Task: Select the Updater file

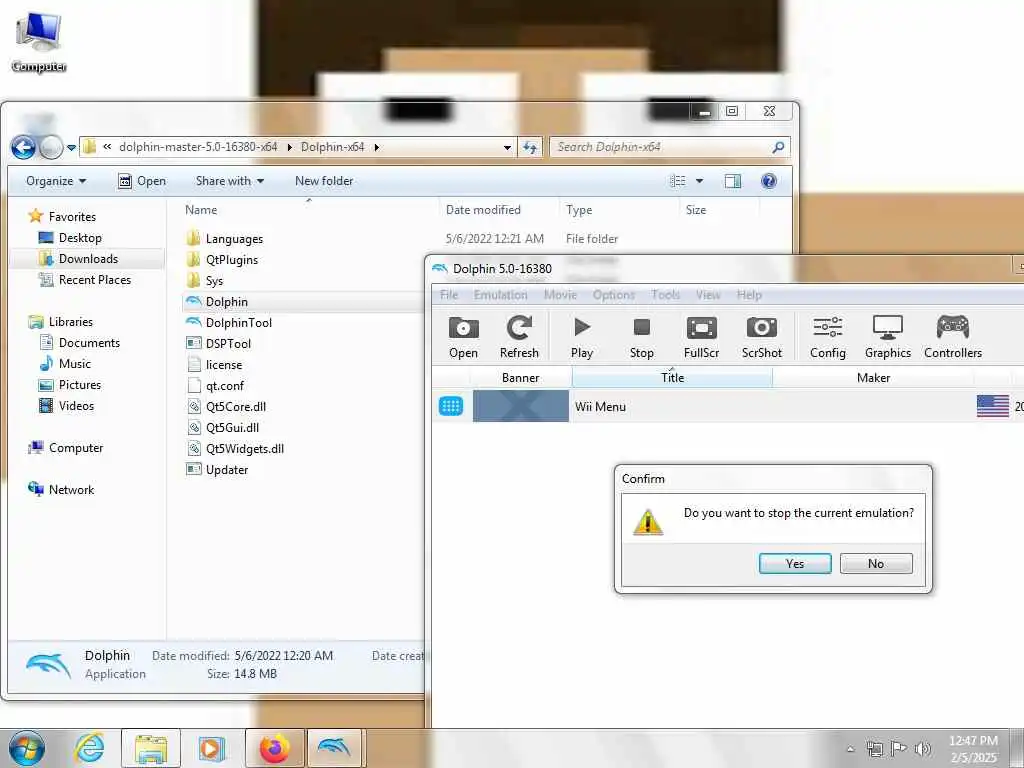Action: click(x=227, y=470)
